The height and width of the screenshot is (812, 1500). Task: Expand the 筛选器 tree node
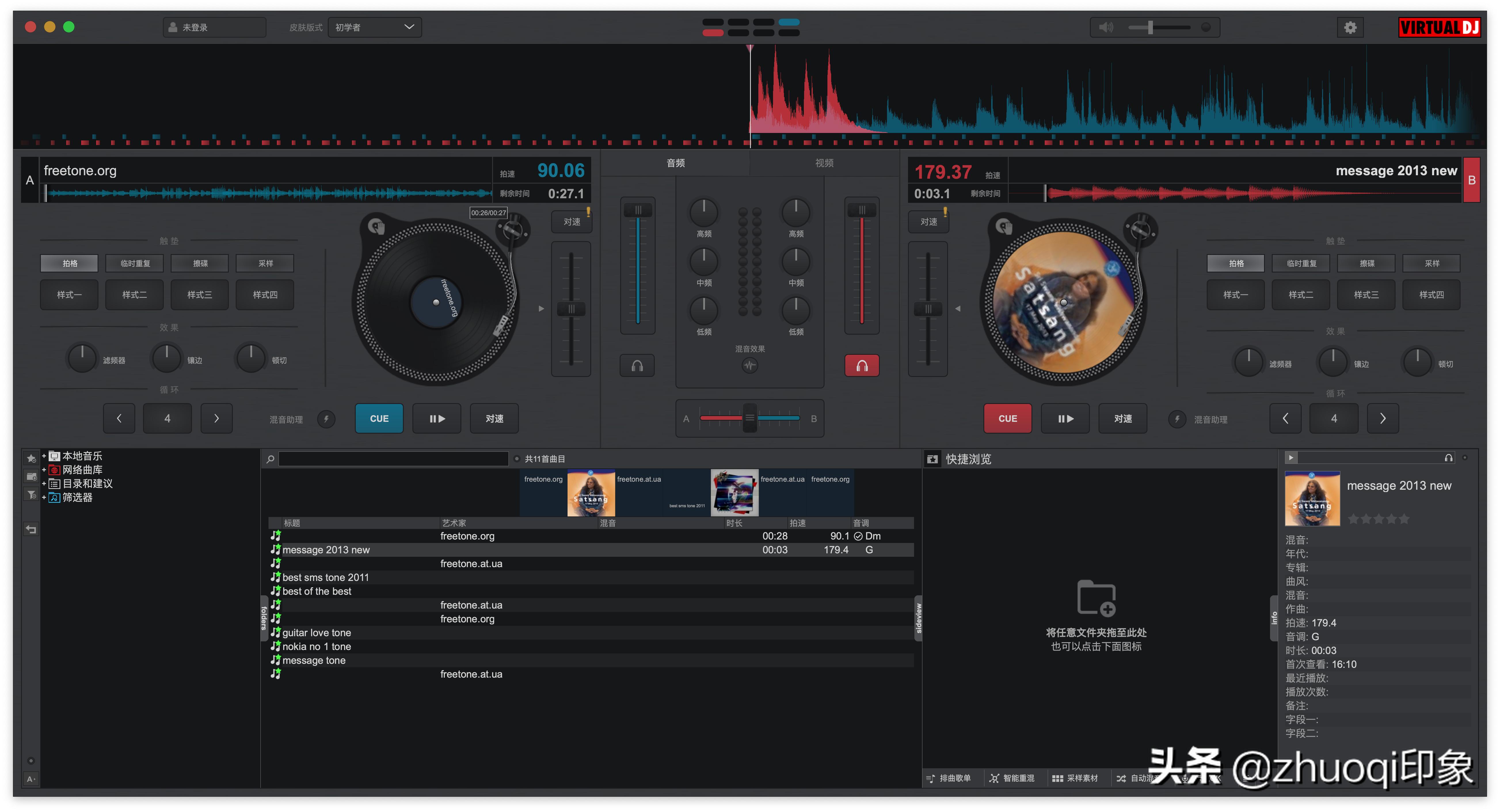point(44,498)
